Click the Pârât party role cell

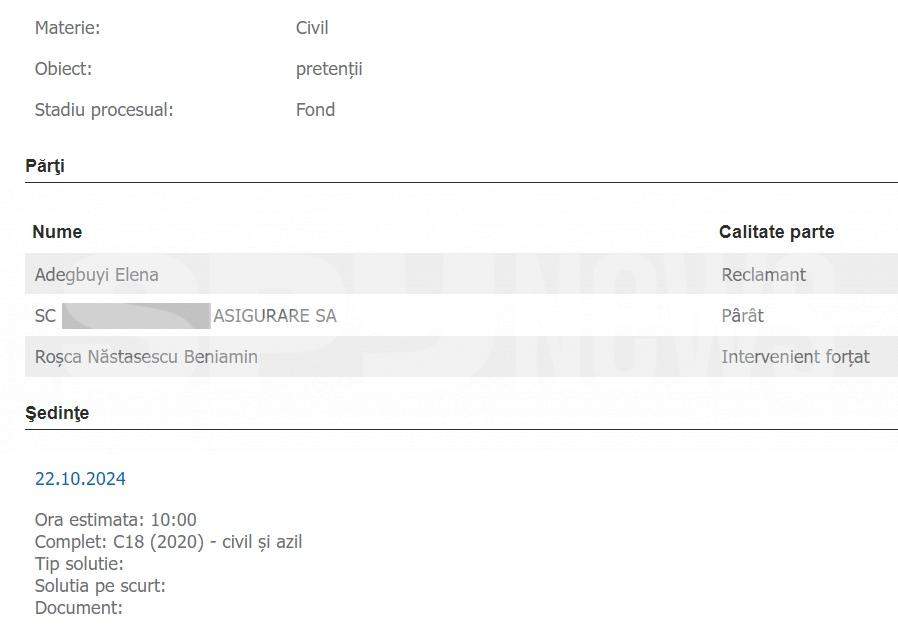point(742,315)
